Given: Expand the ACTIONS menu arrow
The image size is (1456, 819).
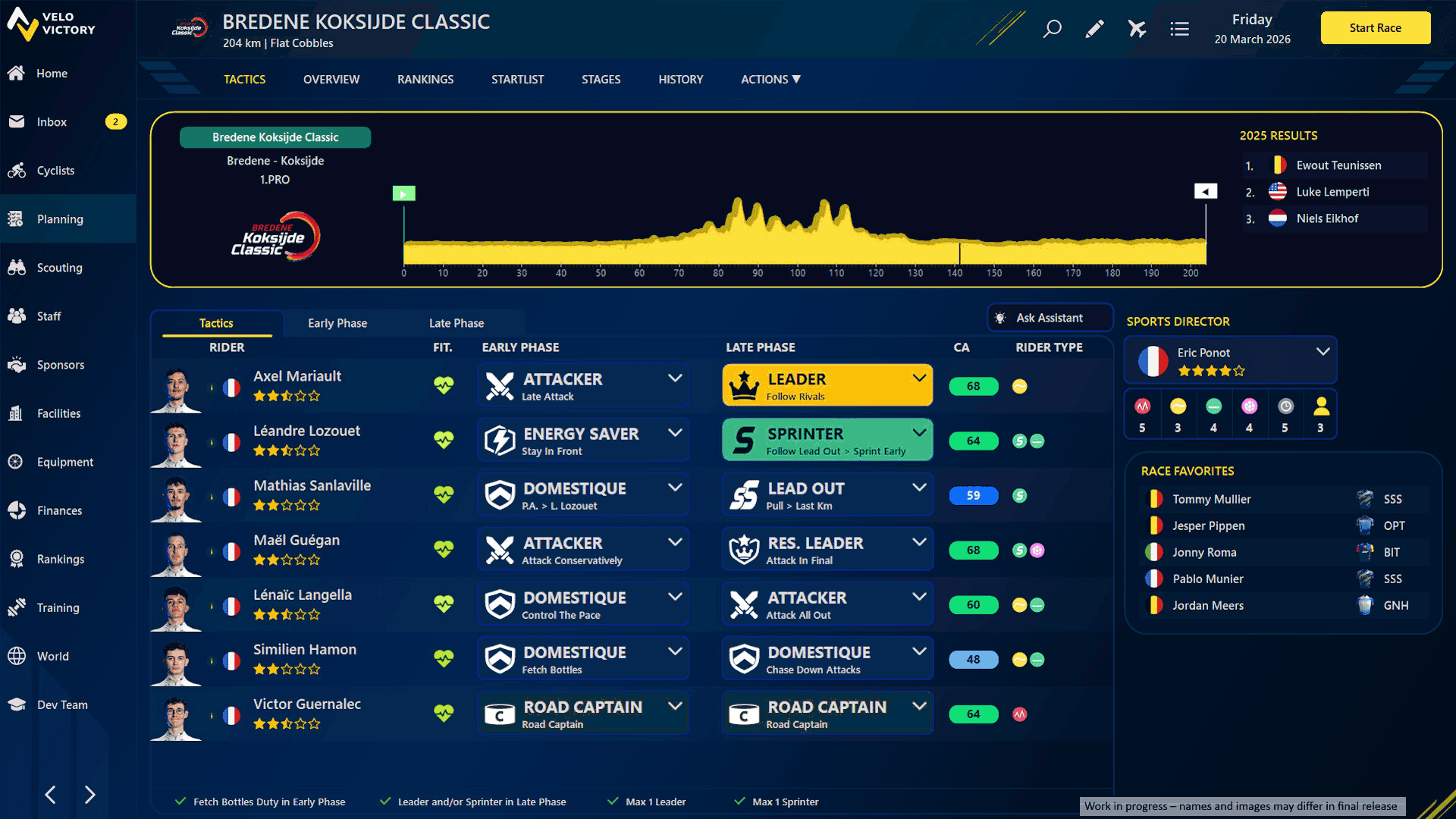Looking at the screenshot, I should [796, 79].
